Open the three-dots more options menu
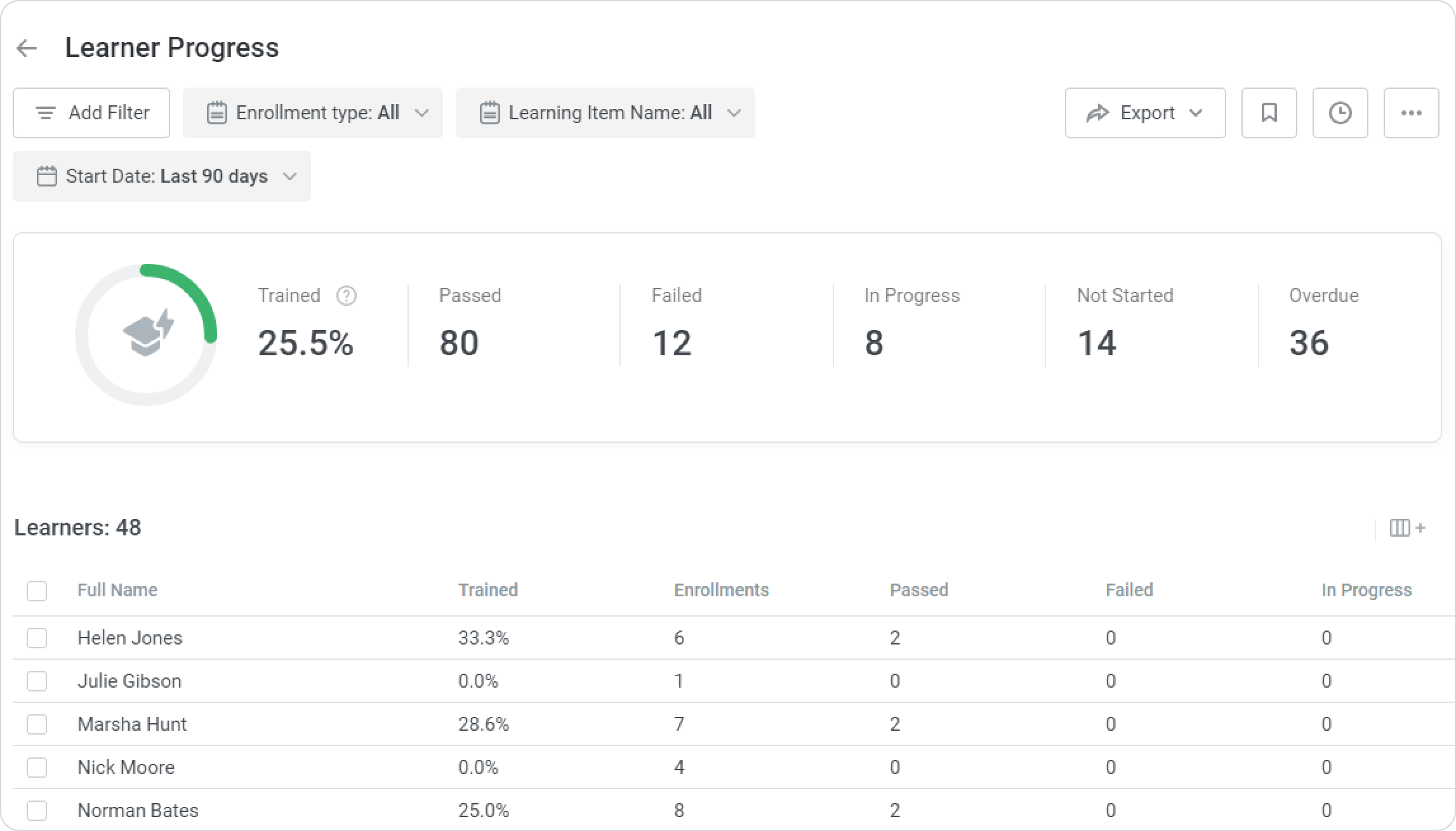1456x831 pixels. 1411,113
